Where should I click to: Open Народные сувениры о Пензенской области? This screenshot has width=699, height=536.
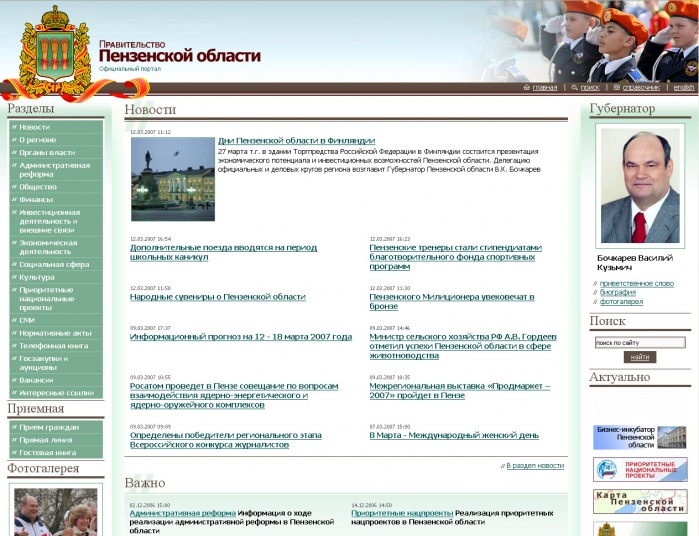(218, 297)
